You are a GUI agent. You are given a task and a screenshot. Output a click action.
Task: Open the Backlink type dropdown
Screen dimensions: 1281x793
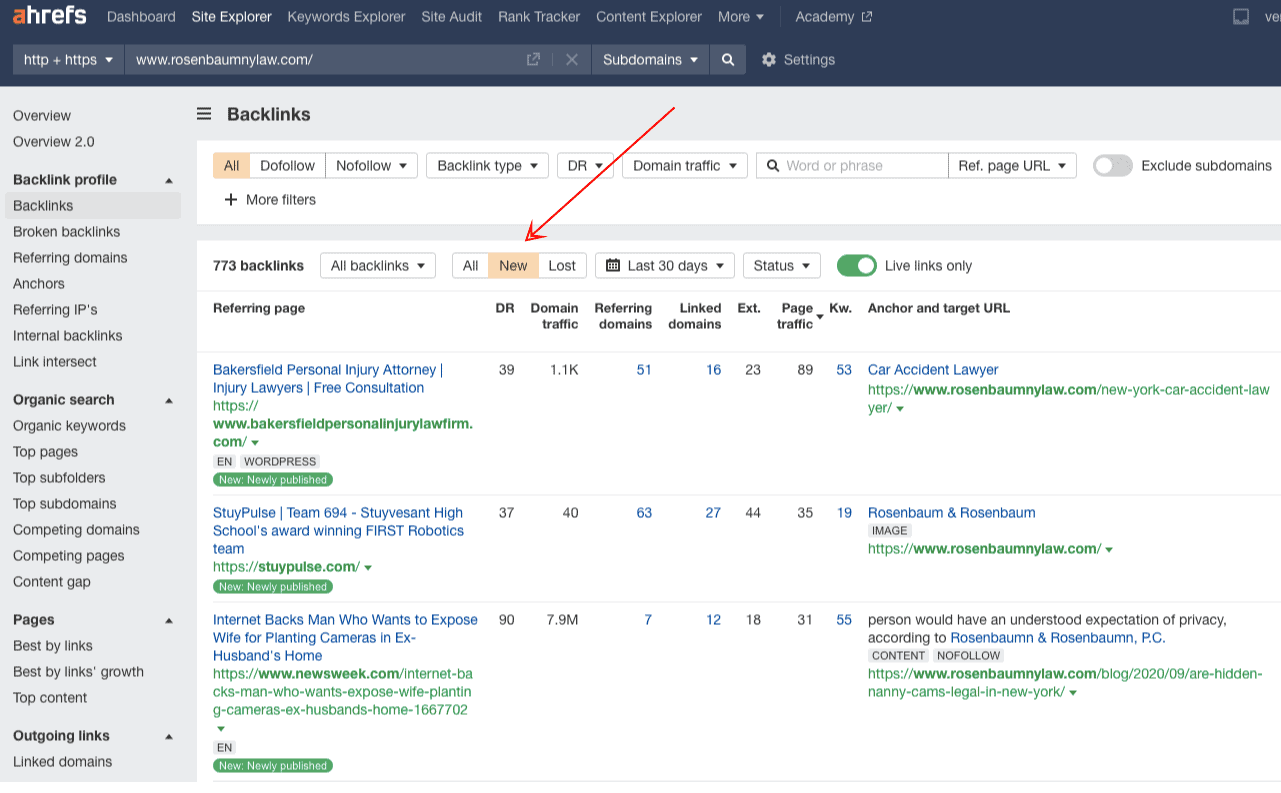click(x=488, y=166)
